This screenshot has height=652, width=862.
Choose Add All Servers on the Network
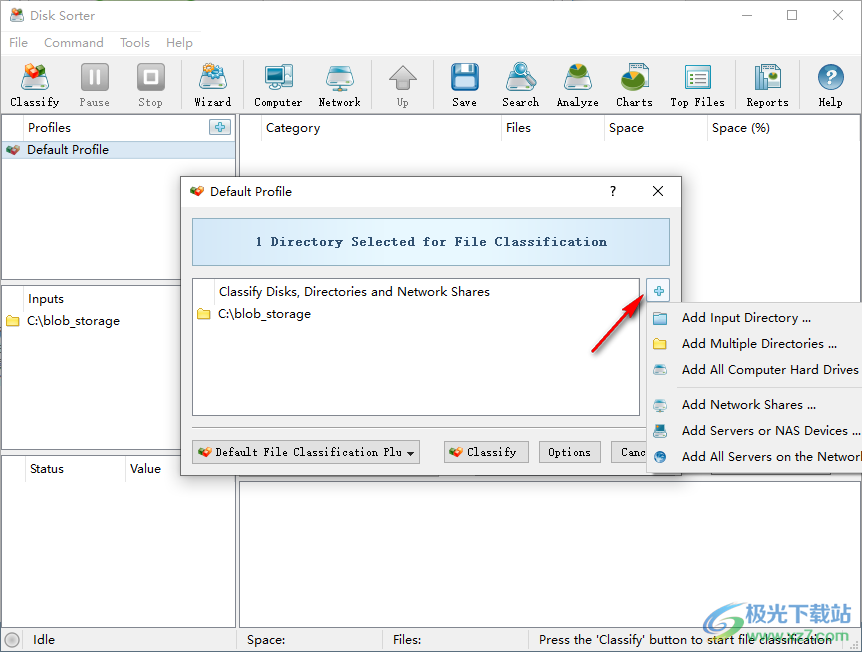(x=754, y=456)
